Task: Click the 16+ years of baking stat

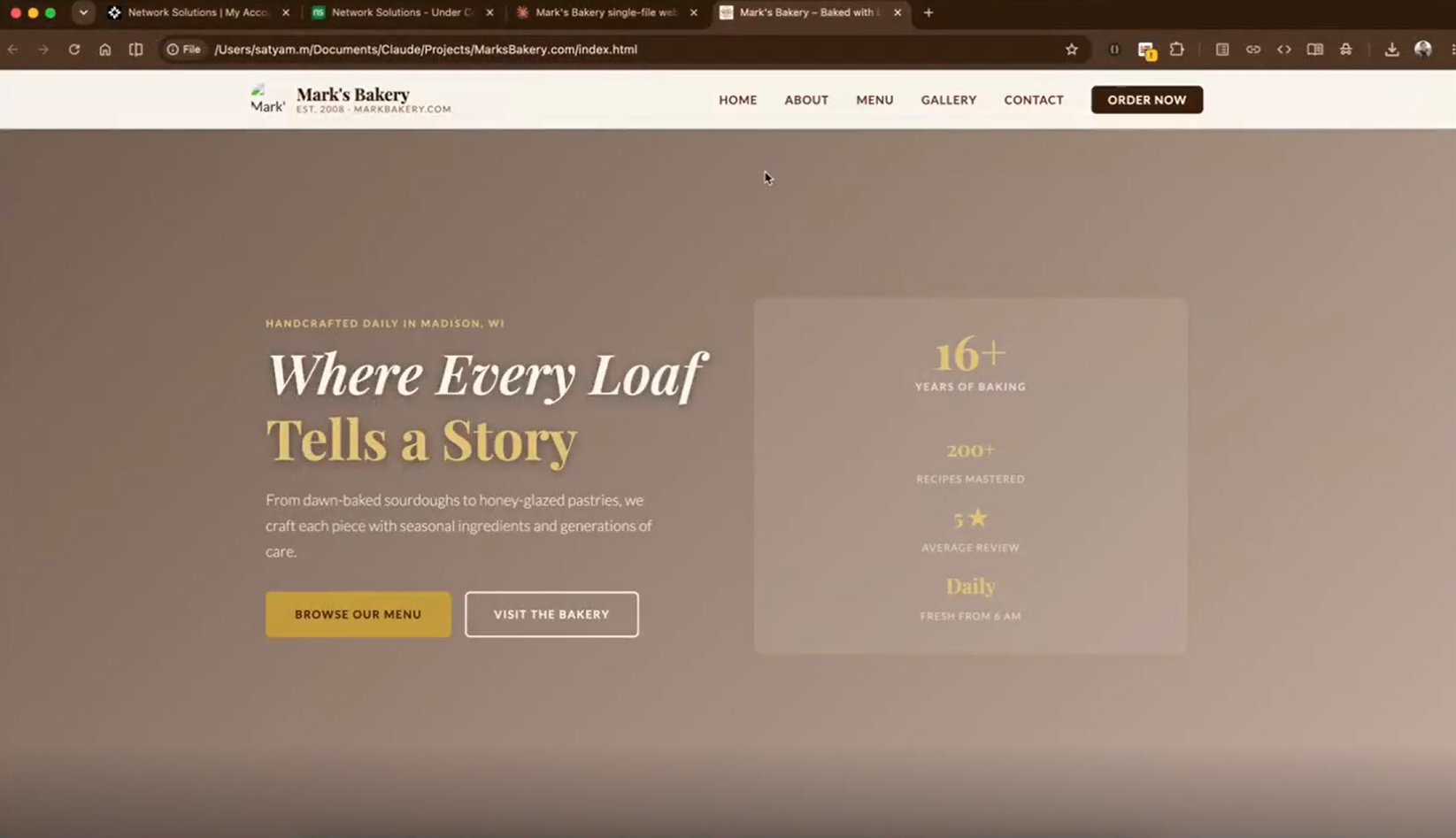Action: coord(970,363)
